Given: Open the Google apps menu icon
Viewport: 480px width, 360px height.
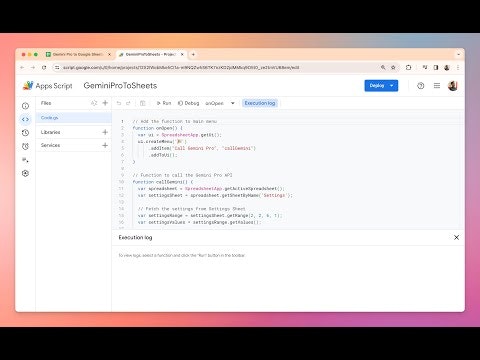Looking at the screenshot, I should click(x=437, y=86).
